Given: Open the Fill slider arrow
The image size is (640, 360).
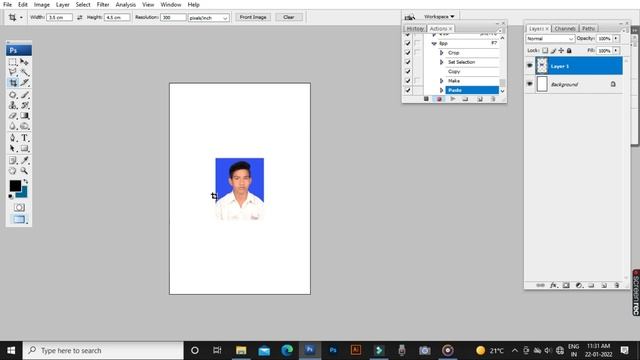Looking at the screenshot, I should coord(616,51).
